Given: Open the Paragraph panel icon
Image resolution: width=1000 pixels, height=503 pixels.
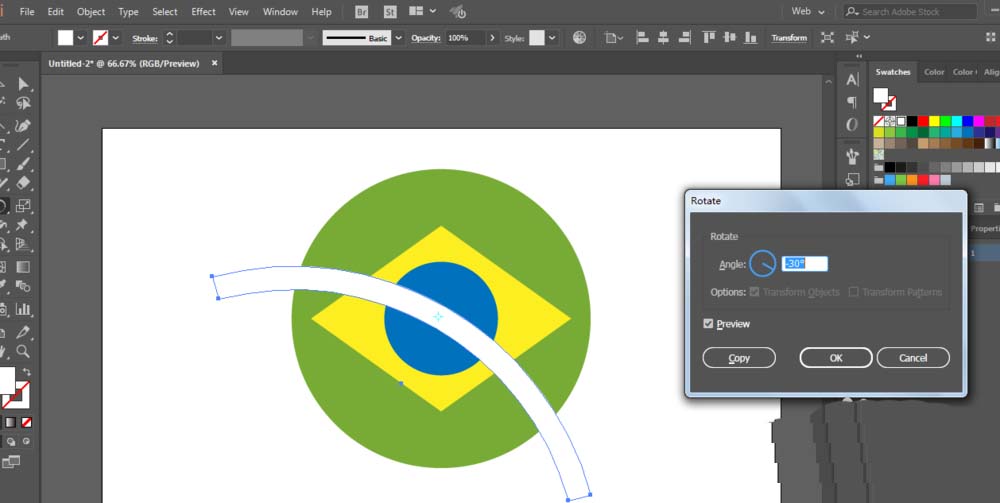Looking at the screenshot, I should pos(852,102).
